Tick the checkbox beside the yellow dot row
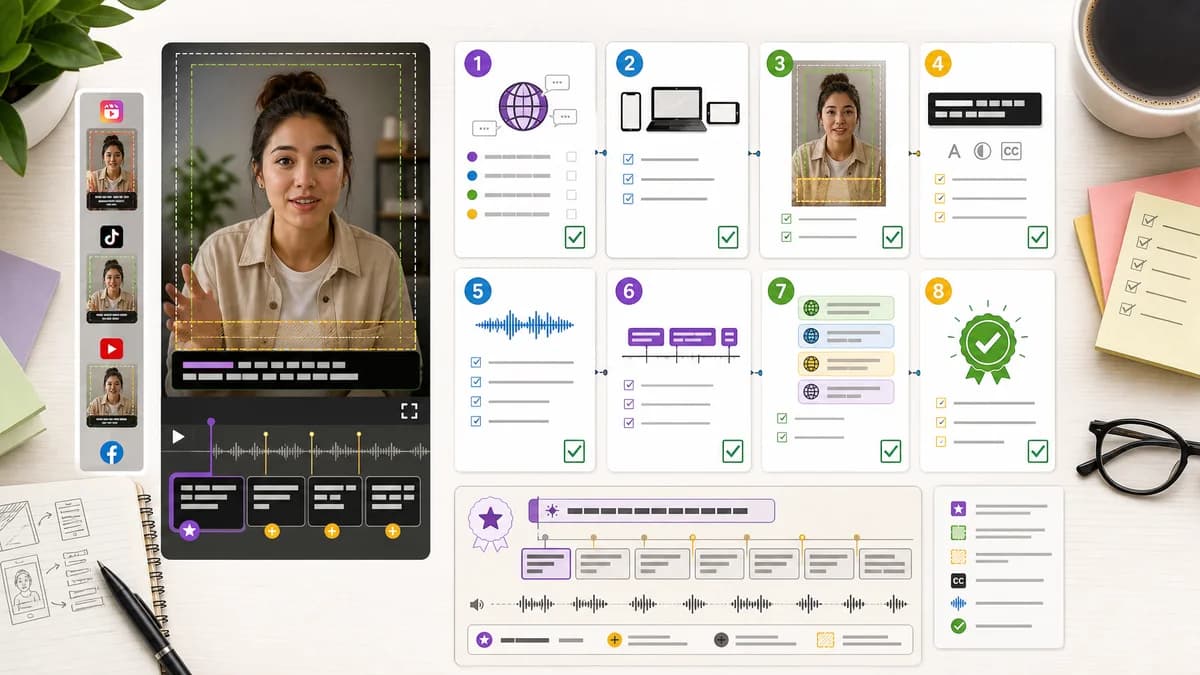 [x=571, y=214]
